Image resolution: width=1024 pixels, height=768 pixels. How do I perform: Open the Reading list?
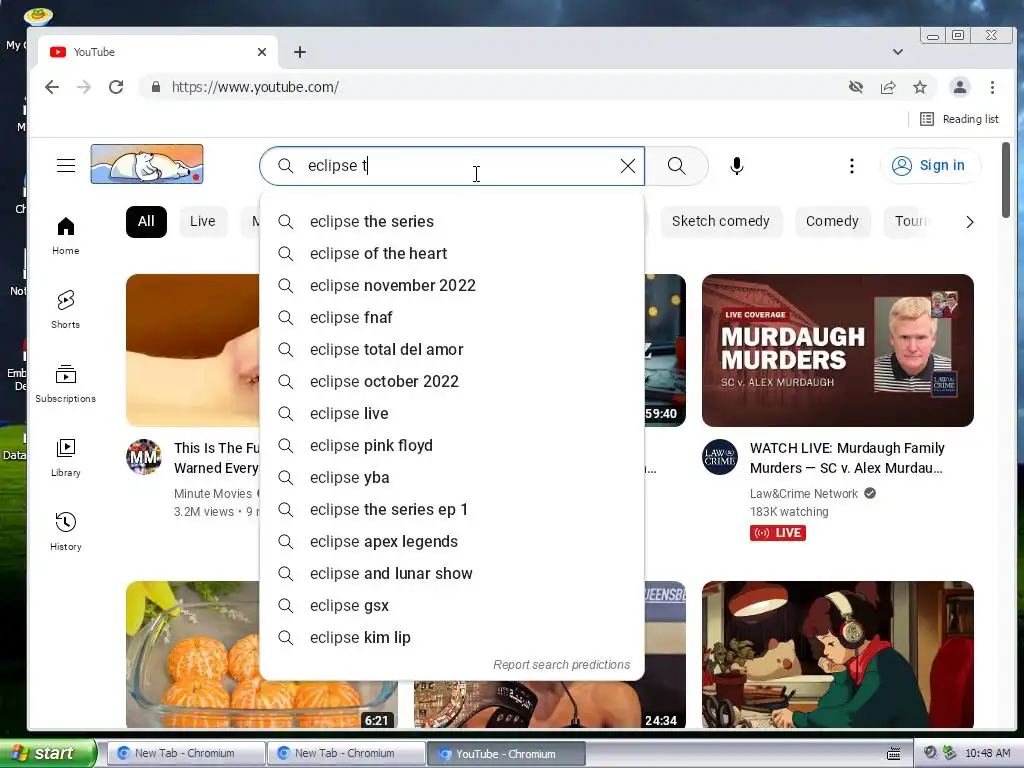click(959, 119)
